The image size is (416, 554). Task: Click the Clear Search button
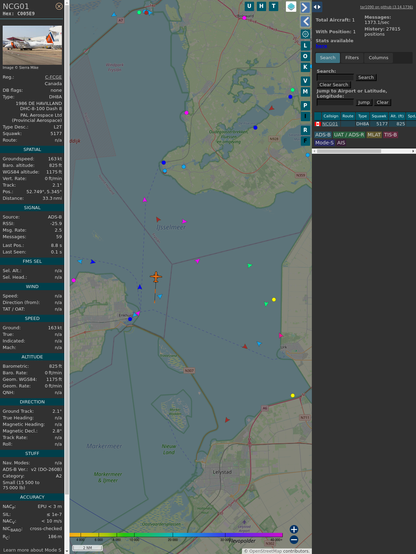pyautogui.click(x=334, y=85)
